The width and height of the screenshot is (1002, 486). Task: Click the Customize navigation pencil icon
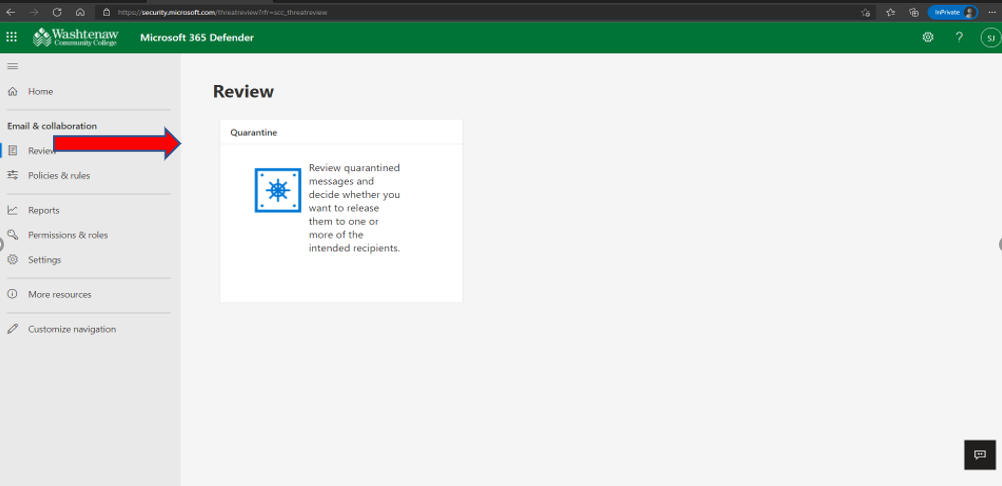tap(12, 330)
